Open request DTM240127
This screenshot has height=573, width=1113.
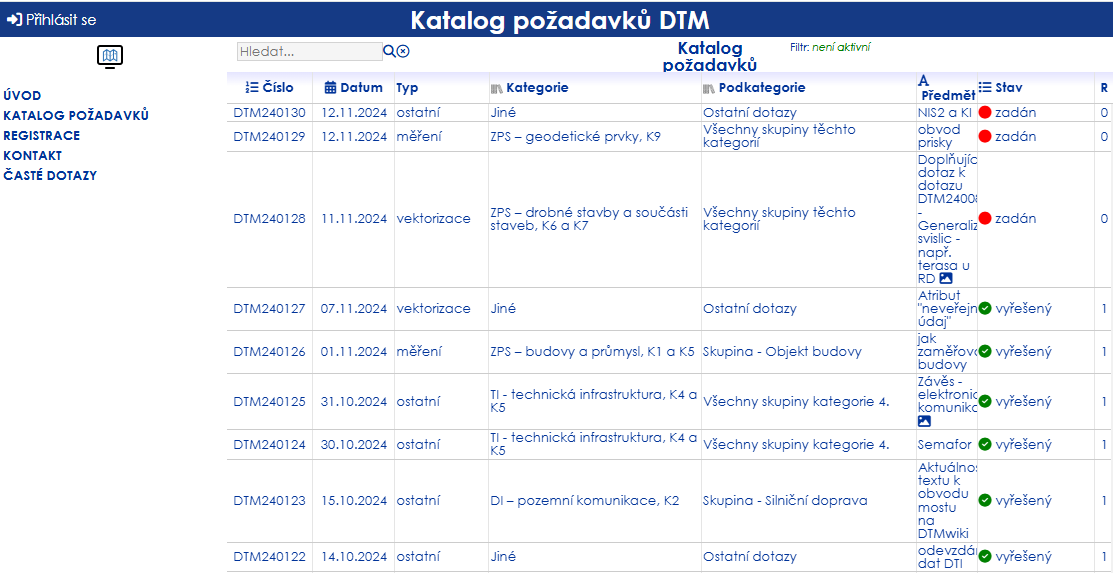click(x=270, y=309)
